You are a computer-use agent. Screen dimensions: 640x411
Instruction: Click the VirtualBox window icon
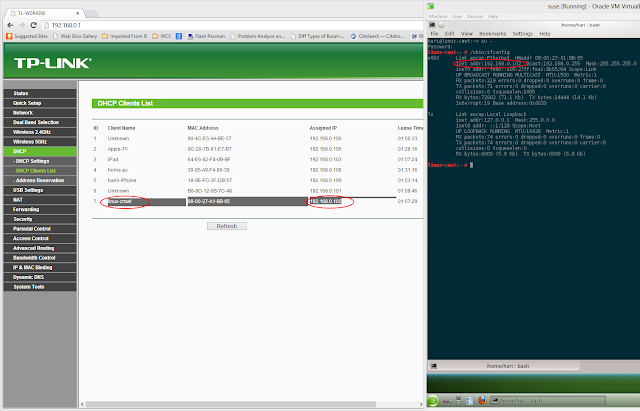click(x=431, y=6)
